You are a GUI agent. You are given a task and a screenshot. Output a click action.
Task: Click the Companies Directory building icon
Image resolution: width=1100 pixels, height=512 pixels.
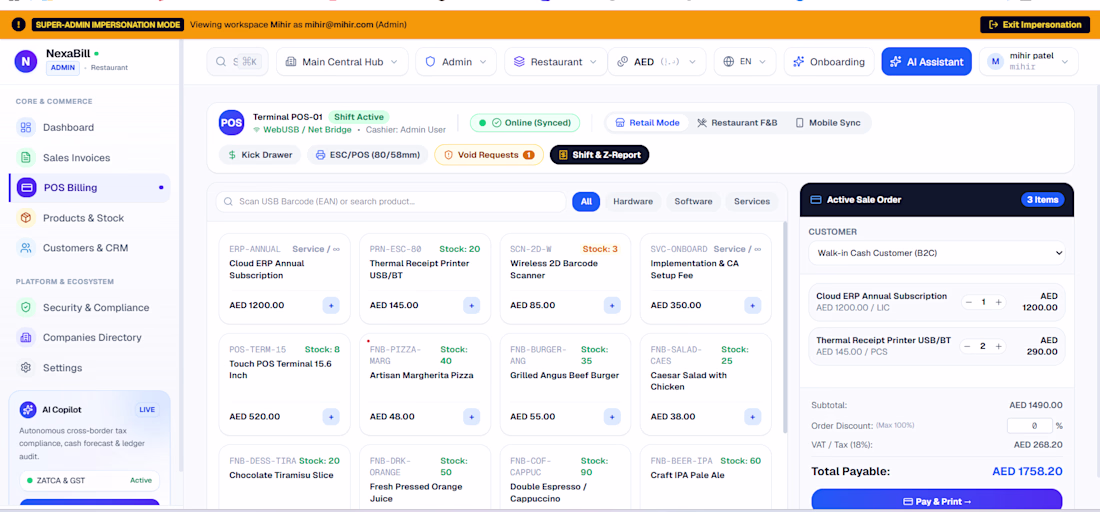coord(26,338)
